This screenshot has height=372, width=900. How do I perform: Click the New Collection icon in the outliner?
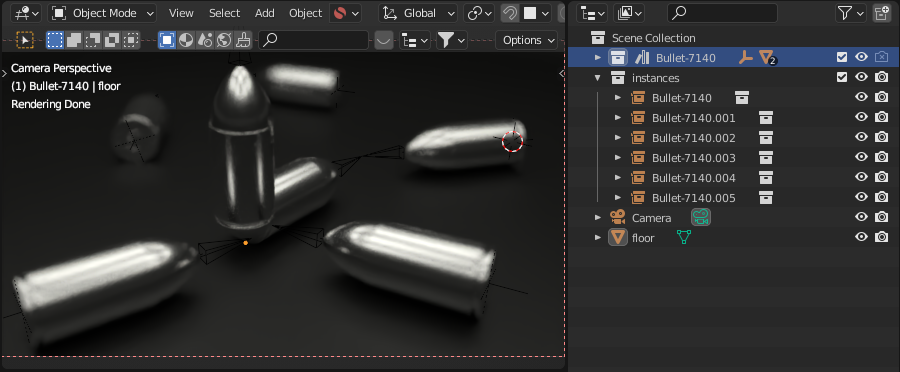point(882,13)
